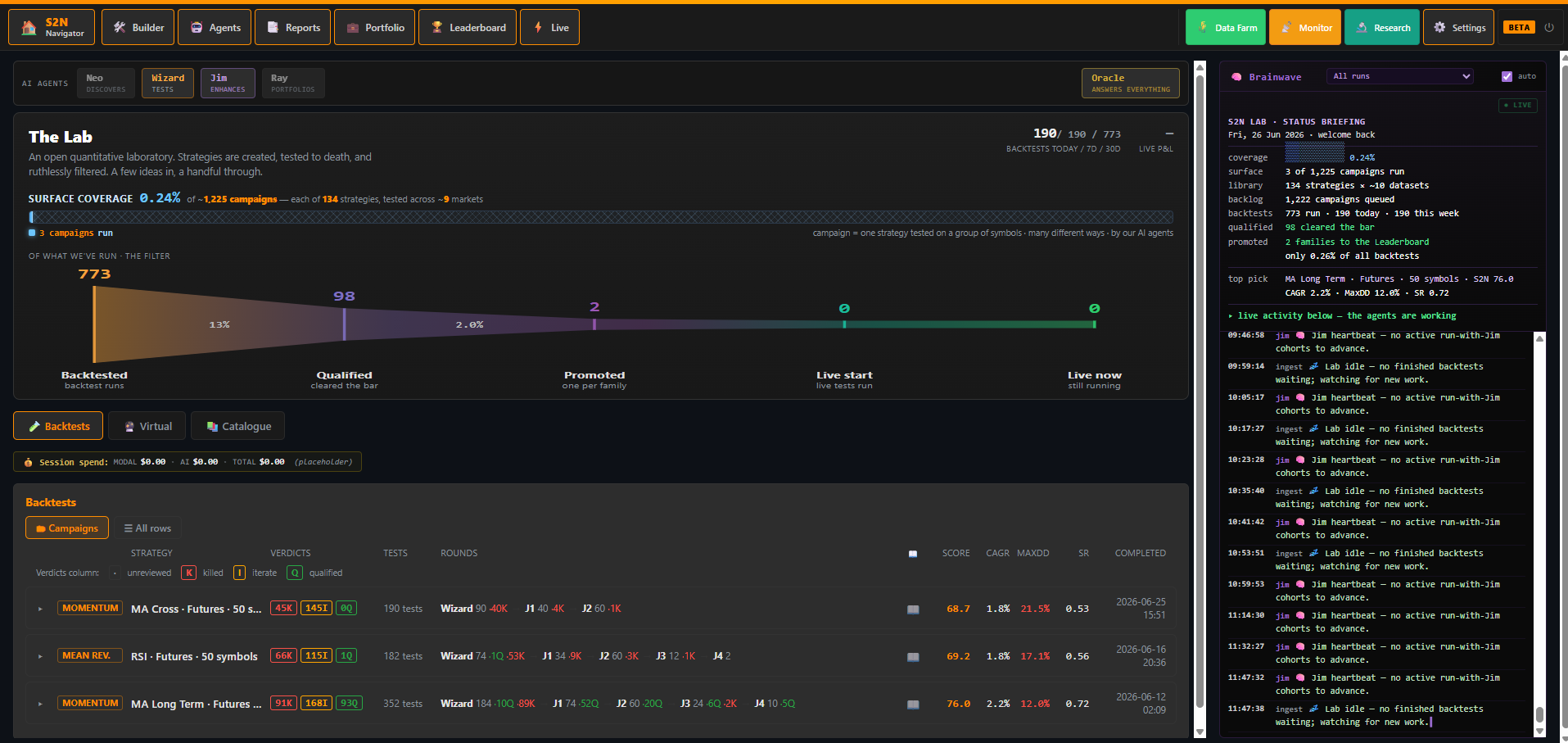The height and width of the screenshot is (743, 1568).
Task: Switch to the Virtual tab
Action: pyautogui.click(x=147, y=426)
